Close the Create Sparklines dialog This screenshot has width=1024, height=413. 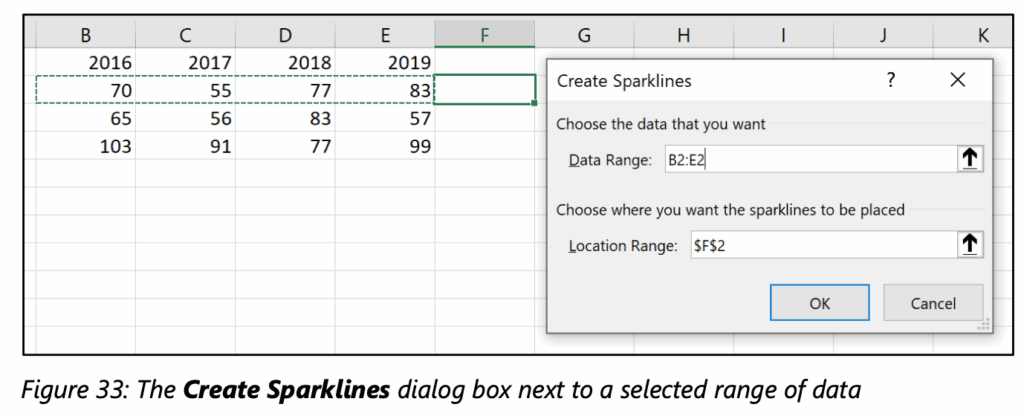957,80
